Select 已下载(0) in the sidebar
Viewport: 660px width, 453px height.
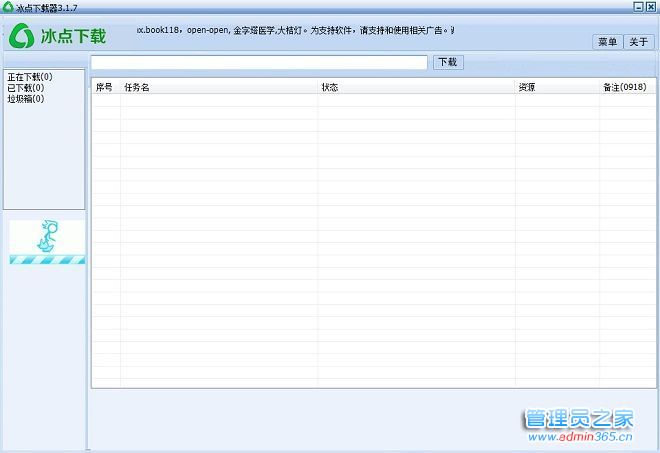[25, 88]
